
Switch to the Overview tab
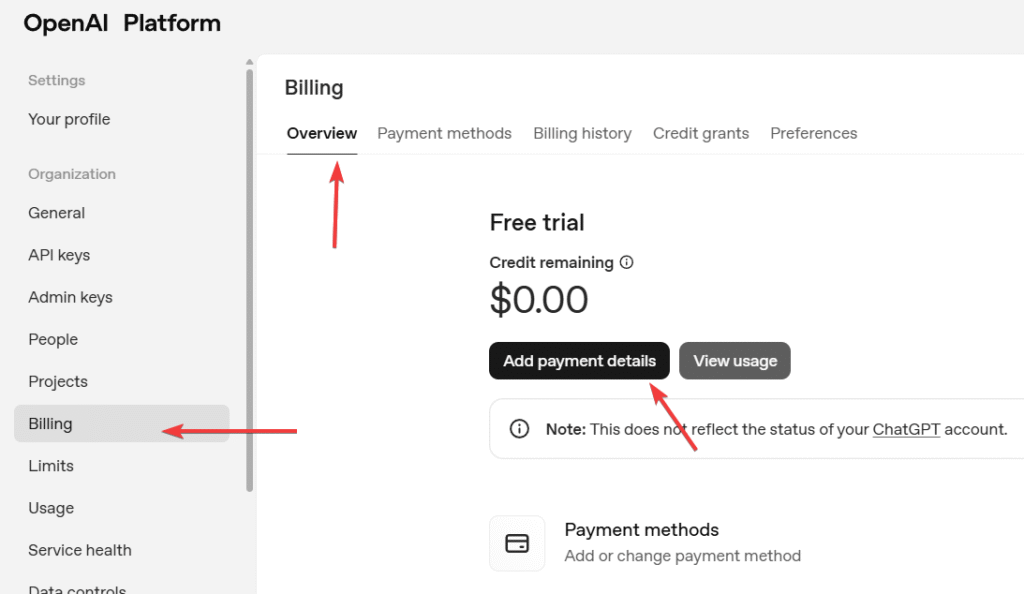point(321,133)
